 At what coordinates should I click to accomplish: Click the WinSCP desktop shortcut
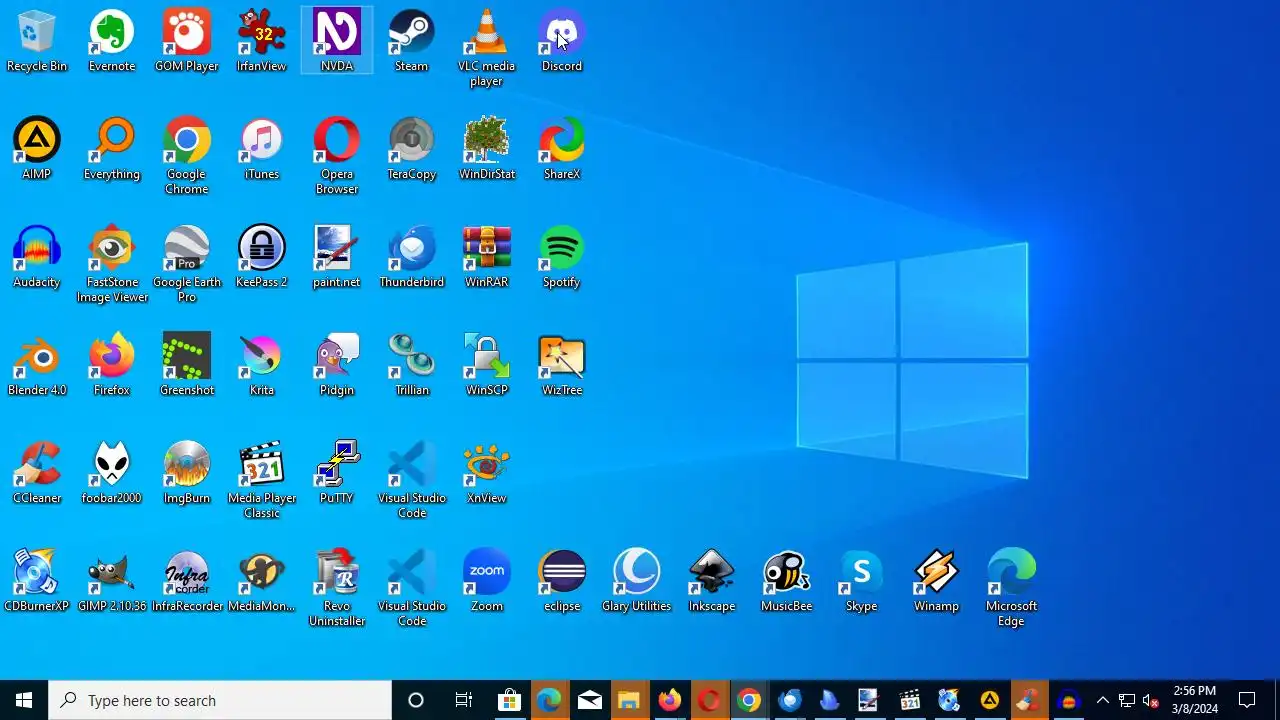pyautogui.click(x=487, y=365)
